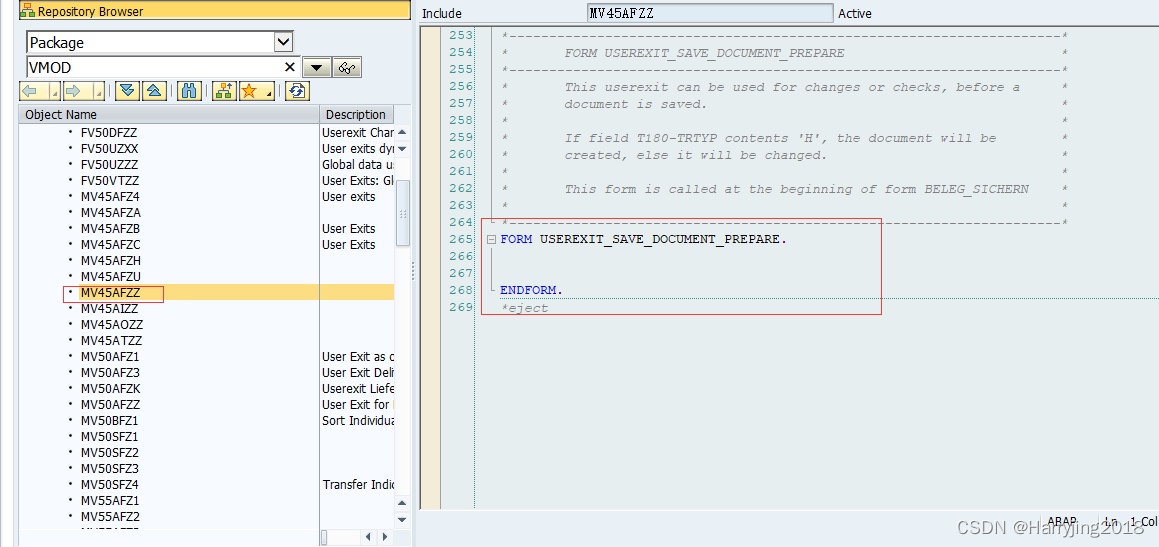Place cursor on FORM USEREXIT_SAVE_DOCUMENT_PREPARE line

coord(644,239)
